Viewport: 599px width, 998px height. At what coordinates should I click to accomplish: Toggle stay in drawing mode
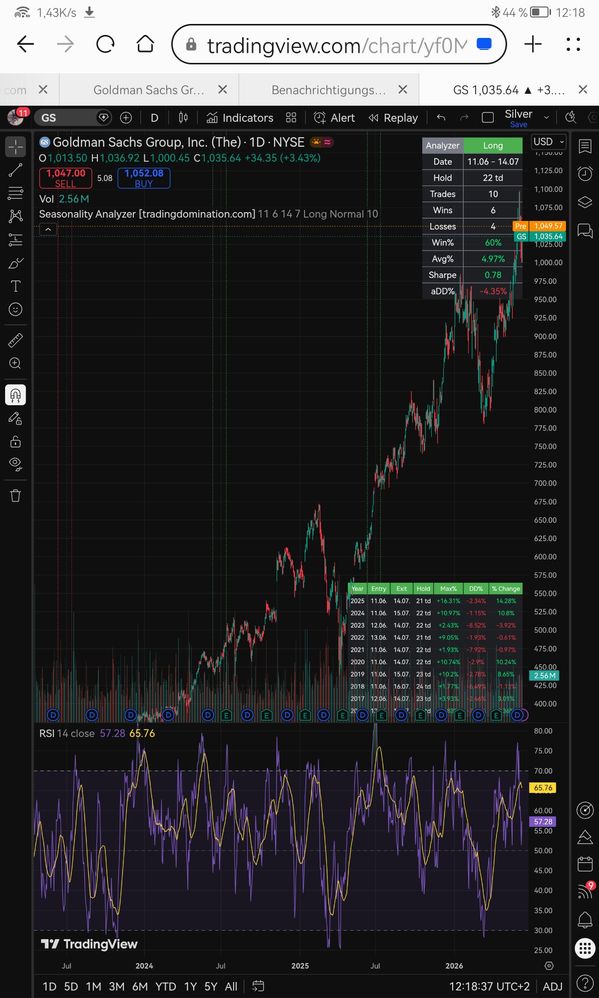(15, 418)
